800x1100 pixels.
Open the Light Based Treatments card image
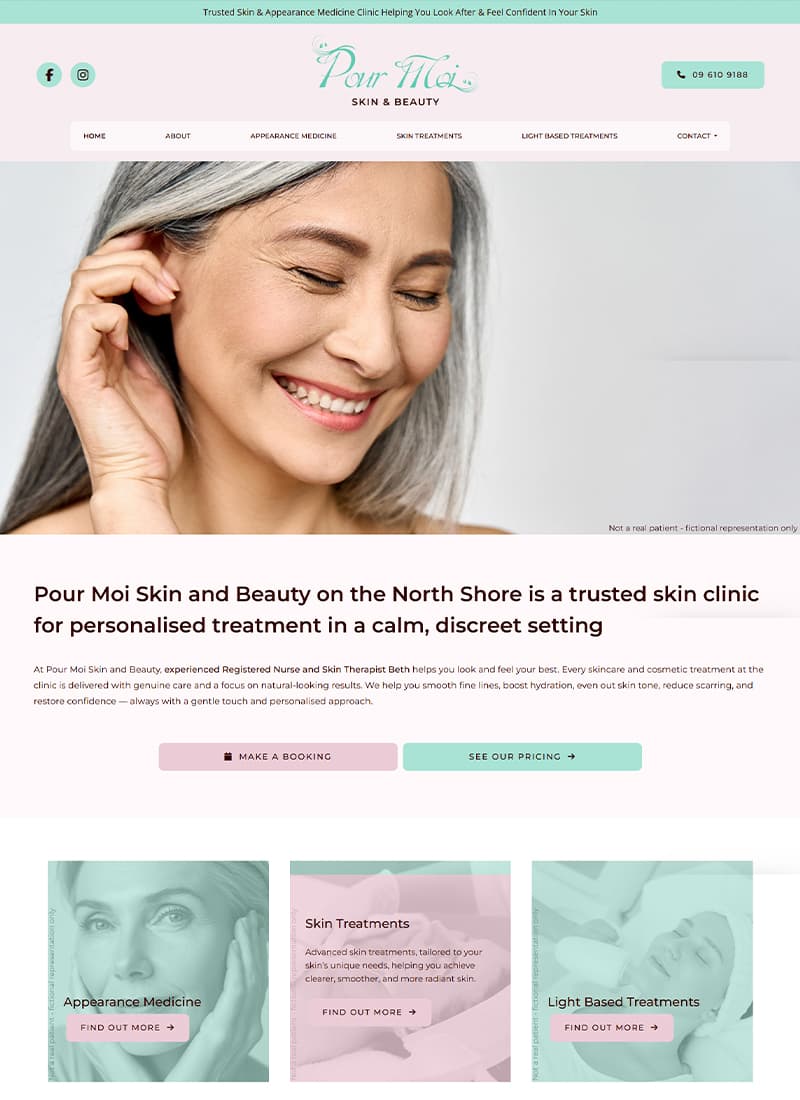pyautogui.click(x=642, y=971)
